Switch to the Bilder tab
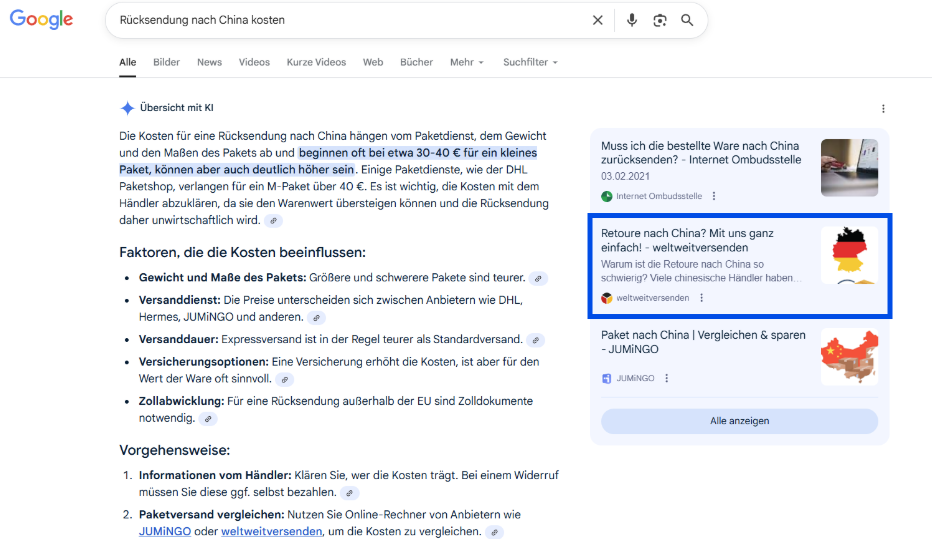 [x=166, y=62]
